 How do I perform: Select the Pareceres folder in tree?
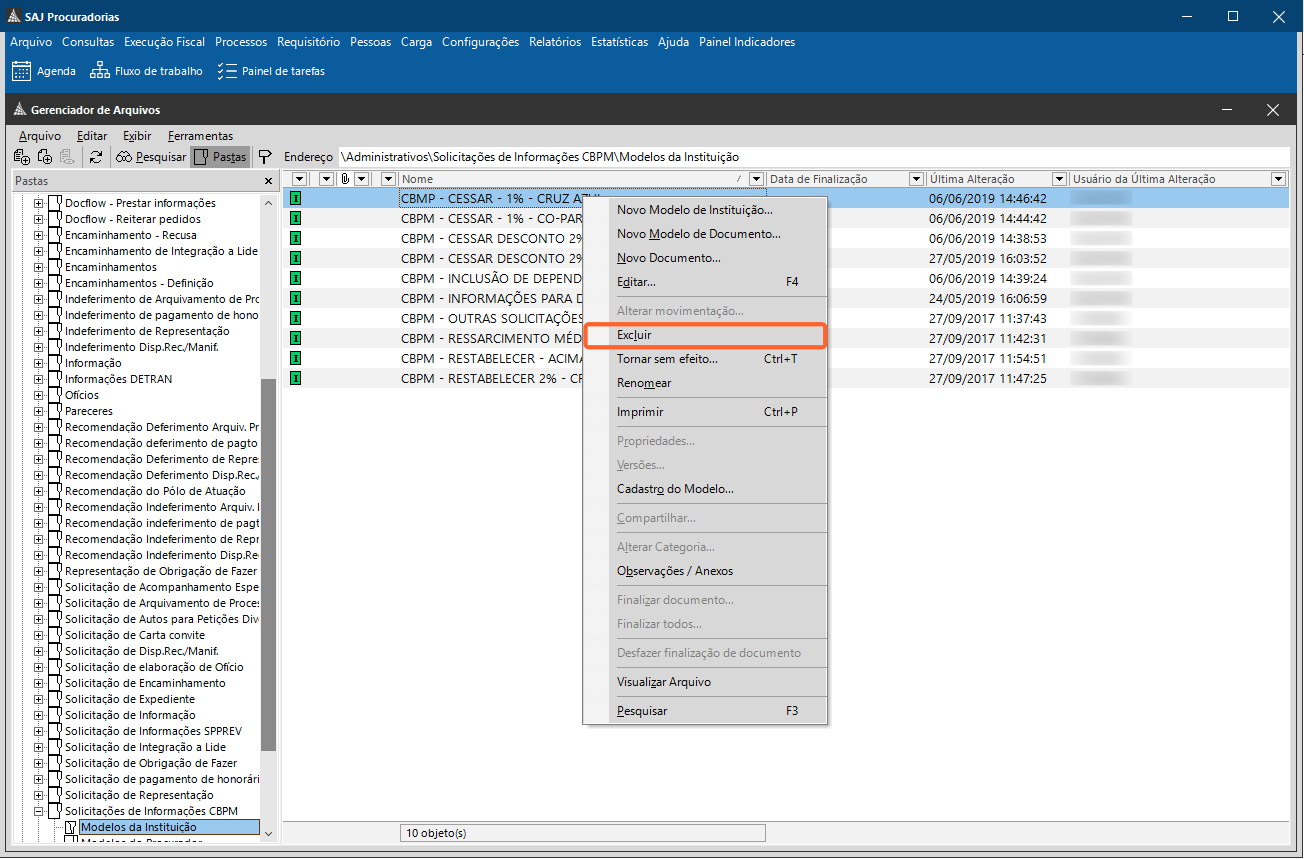(x=89, y=411)
